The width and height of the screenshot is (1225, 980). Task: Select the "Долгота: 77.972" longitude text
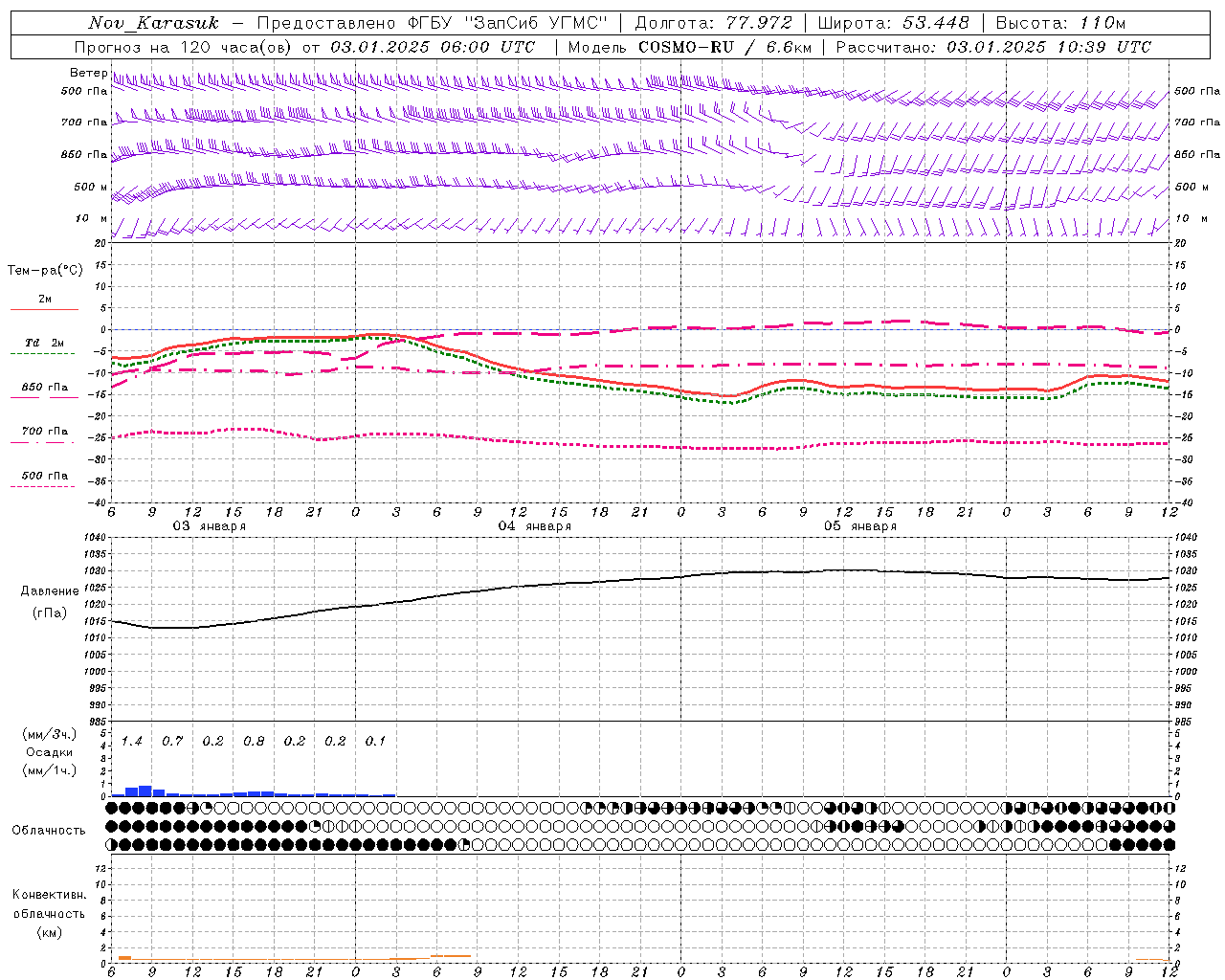coord(713,23)
